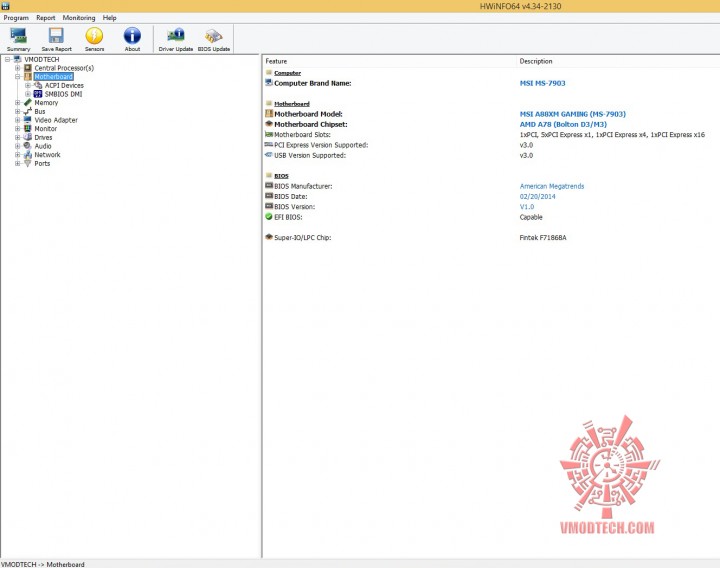Image resolution: width=720 pixels, height=568 pixels.
Task: Select the Monitor tree item
Action: 45,129
